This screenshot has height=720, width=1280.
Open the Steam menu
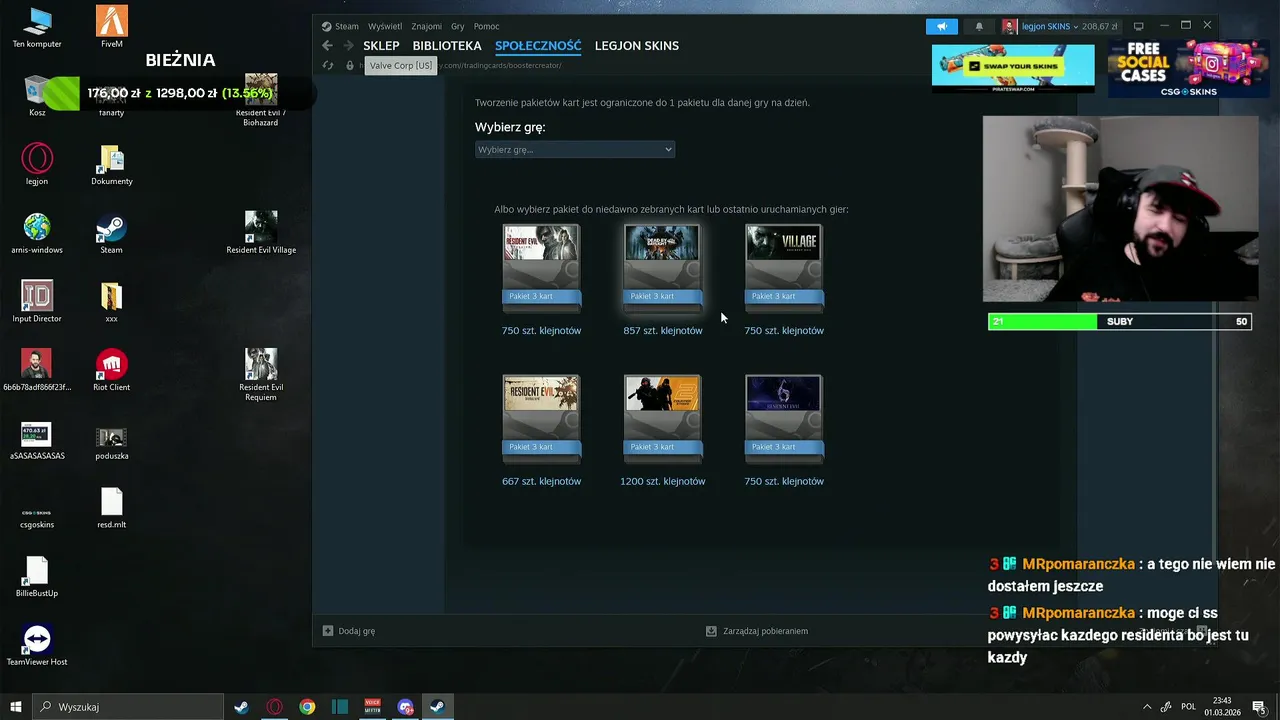coord(347,26)
